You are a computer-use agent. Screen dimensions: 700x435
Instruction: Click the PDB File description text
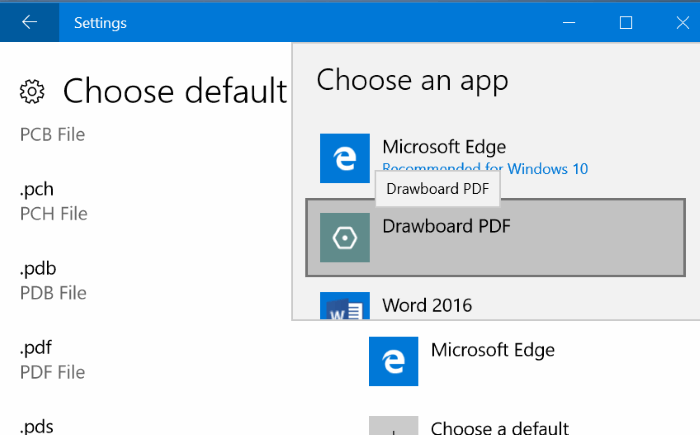pos(53,293)
